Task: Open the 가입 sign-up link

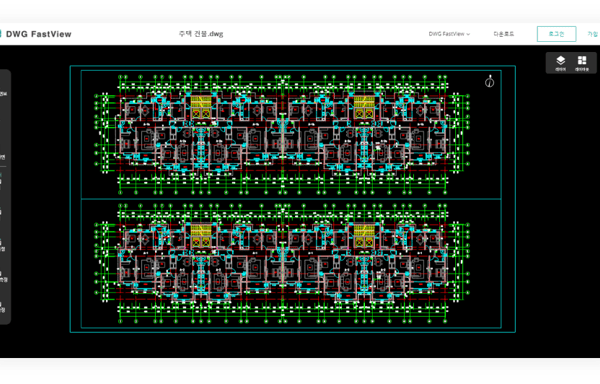Action: (593, 34)
